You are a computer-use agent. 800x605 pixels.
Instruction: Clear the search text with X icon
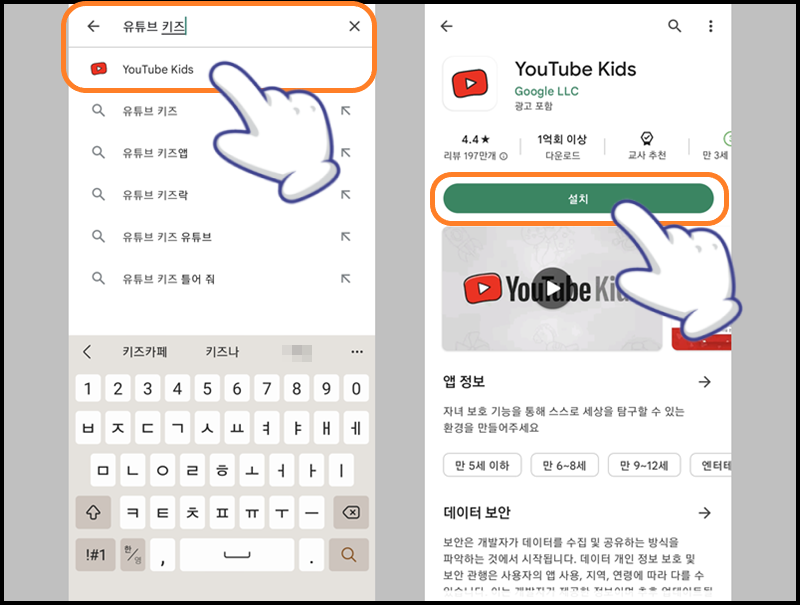[355, 26]
